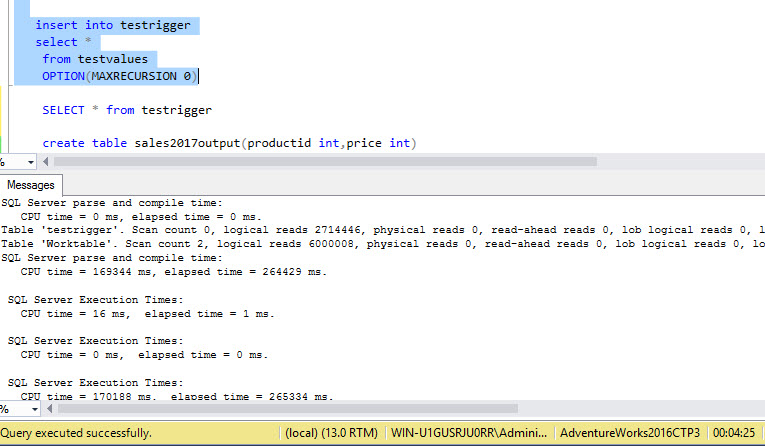This screenshot has width=765, height=446.
Task: Click the Messages scrollbar left arrow
Action: point(49,409)
